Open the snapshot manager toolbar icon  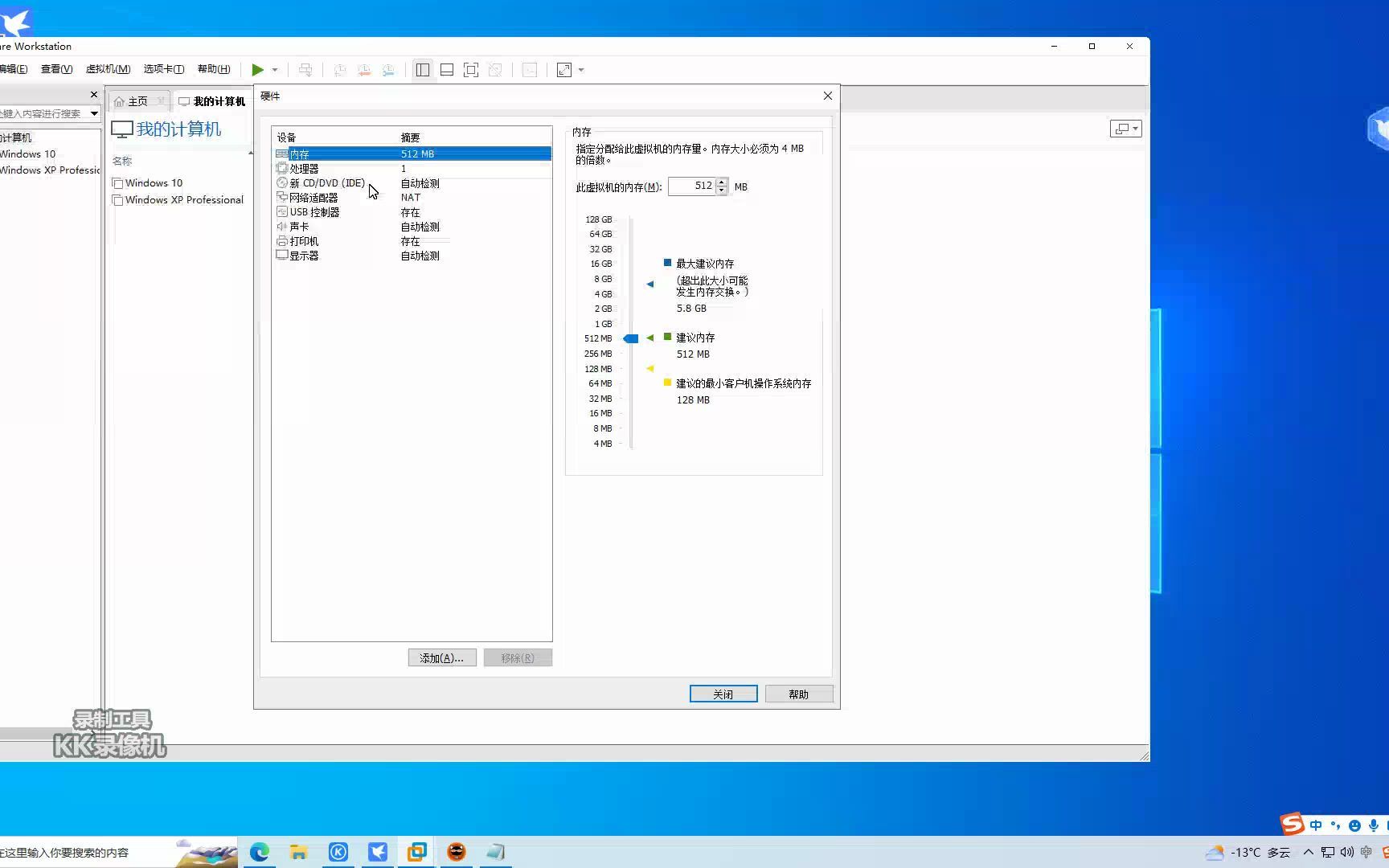(388, 70)
